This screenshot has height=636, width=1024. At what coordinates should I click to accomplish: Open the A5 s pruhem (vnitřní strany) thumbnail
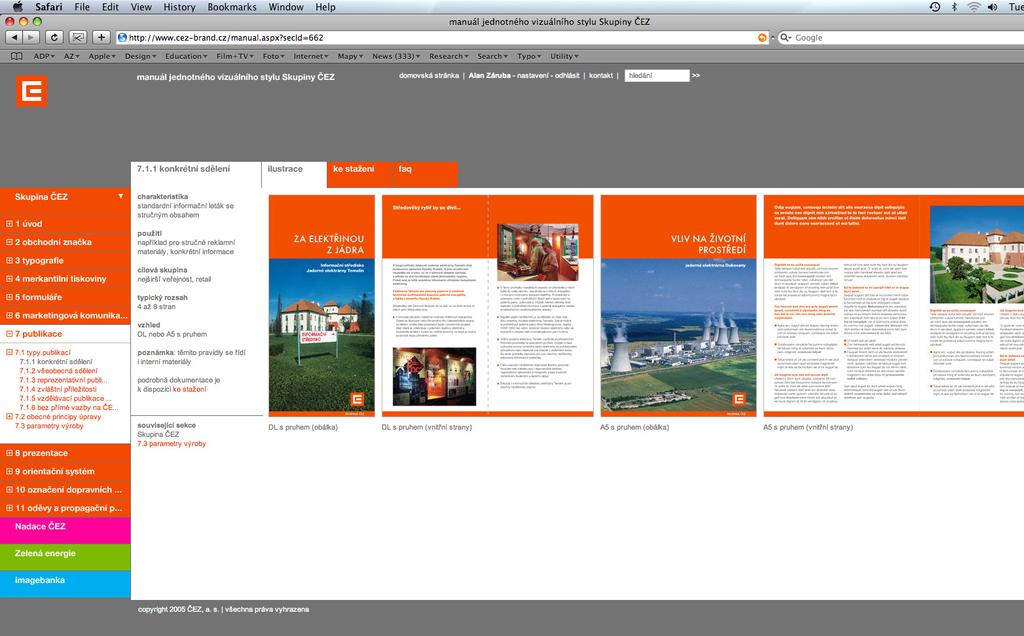coord(893,306)
